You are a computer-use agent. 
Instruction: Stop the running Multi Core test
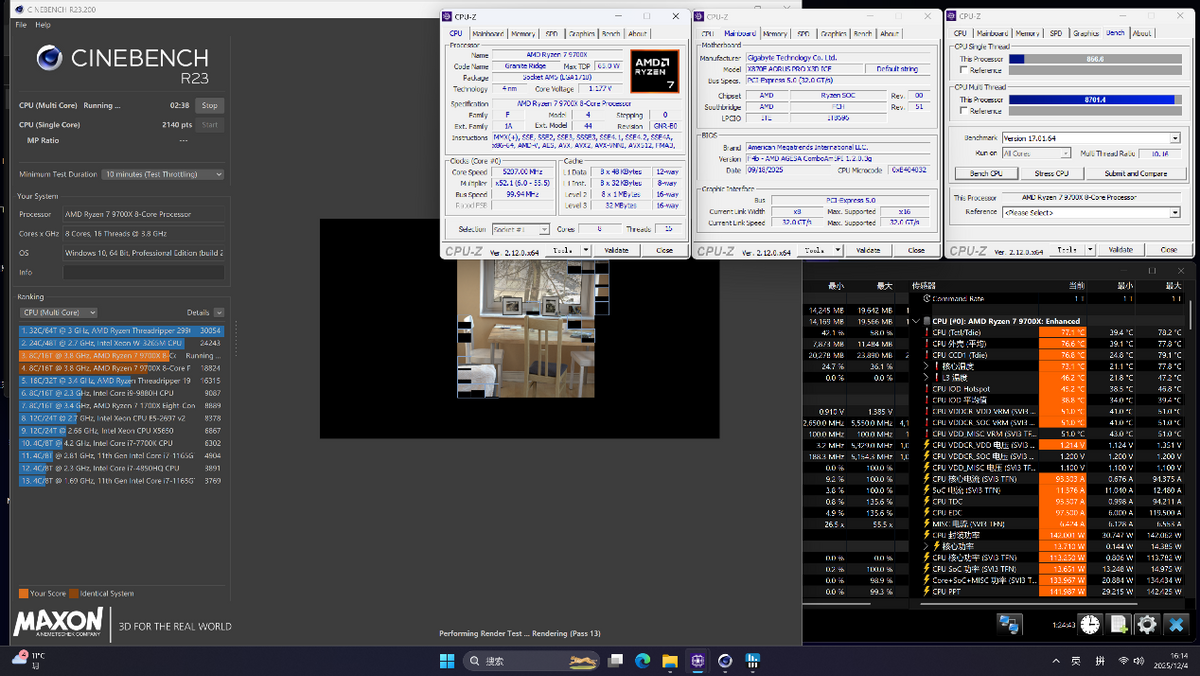coord(209,105)
